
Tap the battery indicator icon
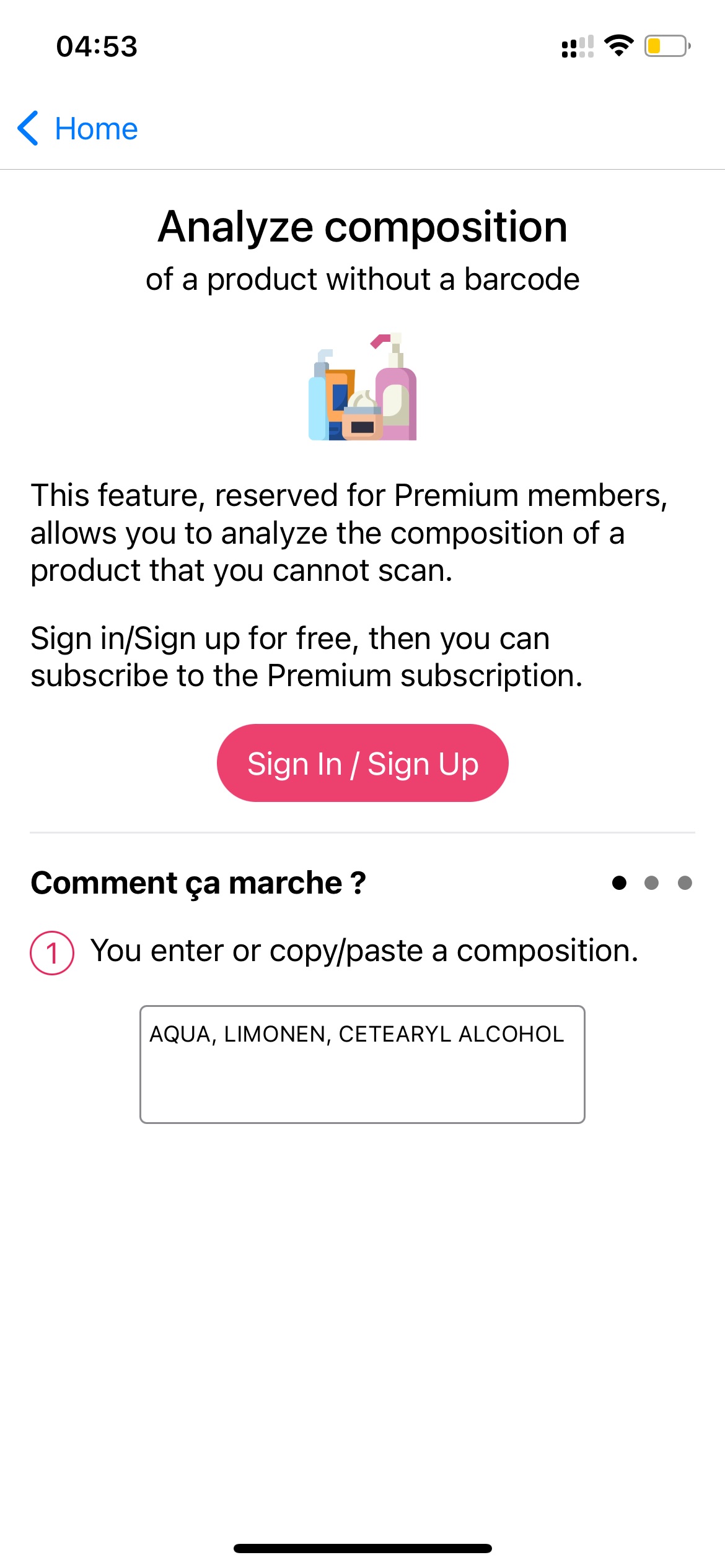(667, 46)
